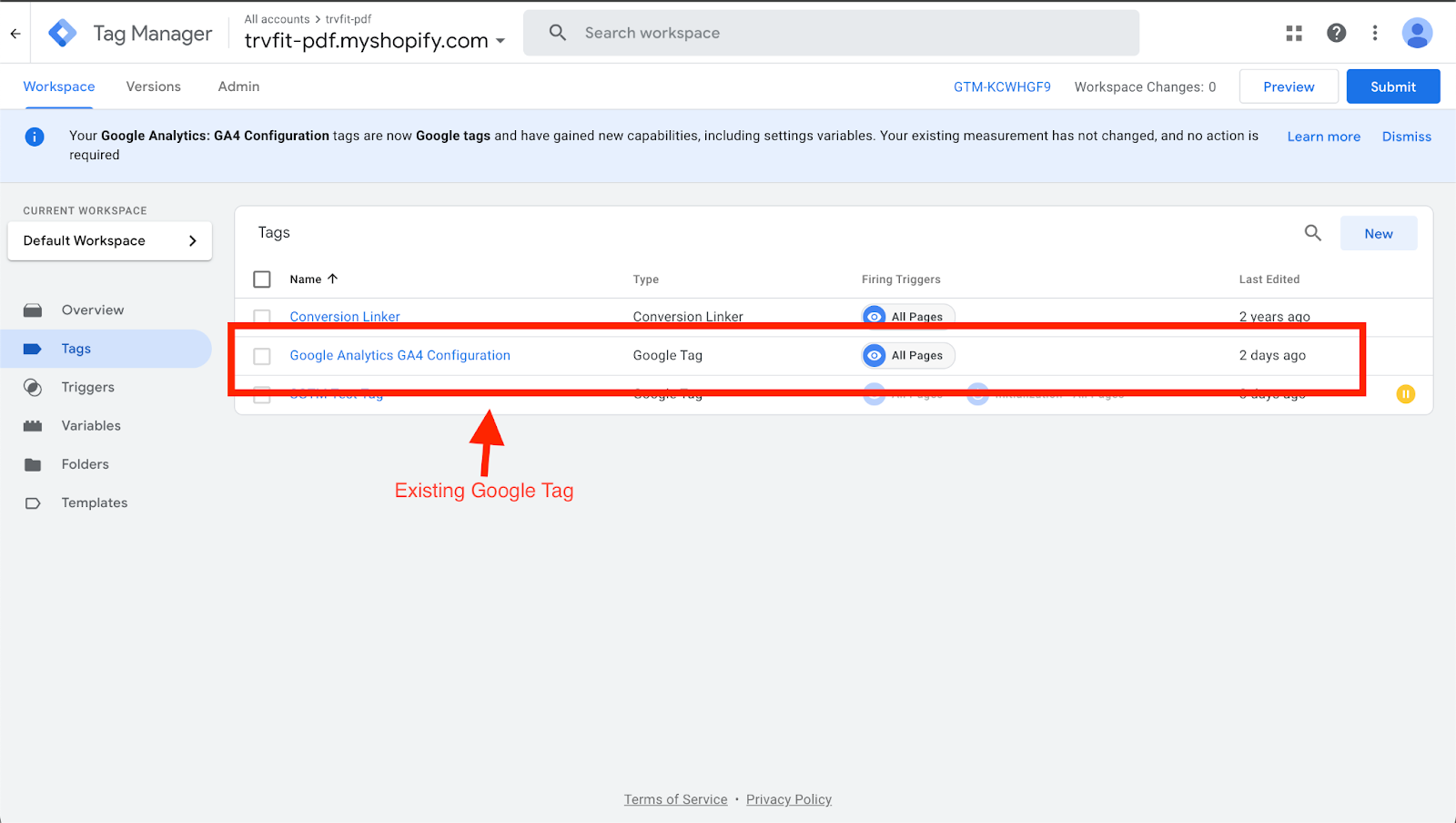The height and width of the screenshot is (823, 1456).
Task: Check the Google Analytics GA4 Configuration row
Action: tap(262, 356)
